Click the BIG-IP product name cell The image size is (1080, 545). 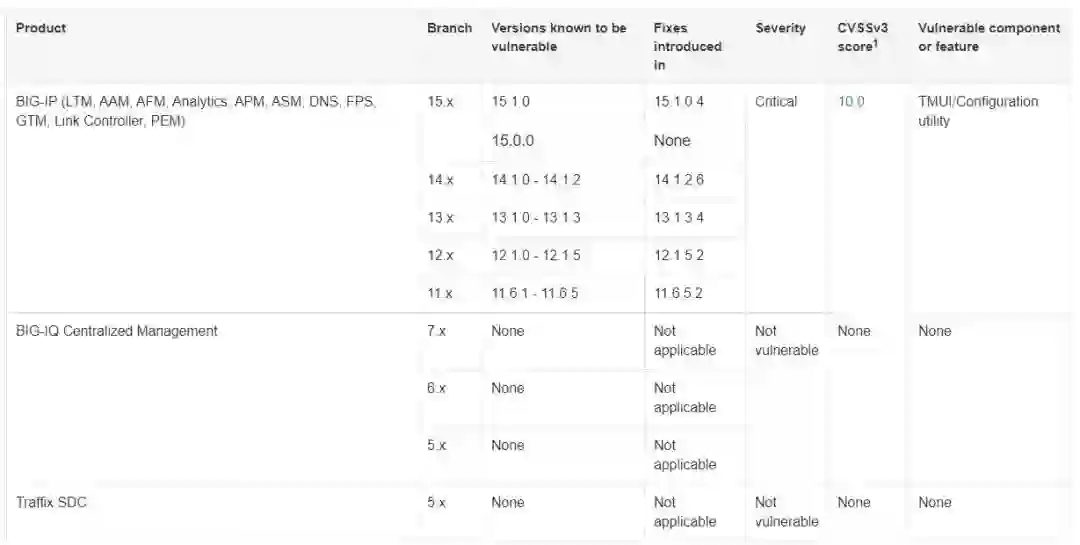click(x=196, y=111)
